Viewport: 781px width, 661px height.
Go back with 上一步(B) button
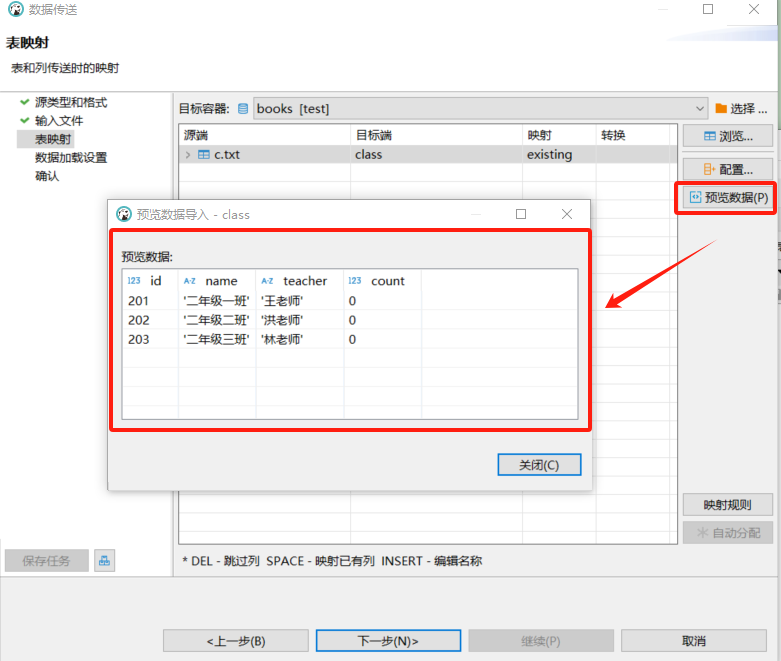[236, 641]
